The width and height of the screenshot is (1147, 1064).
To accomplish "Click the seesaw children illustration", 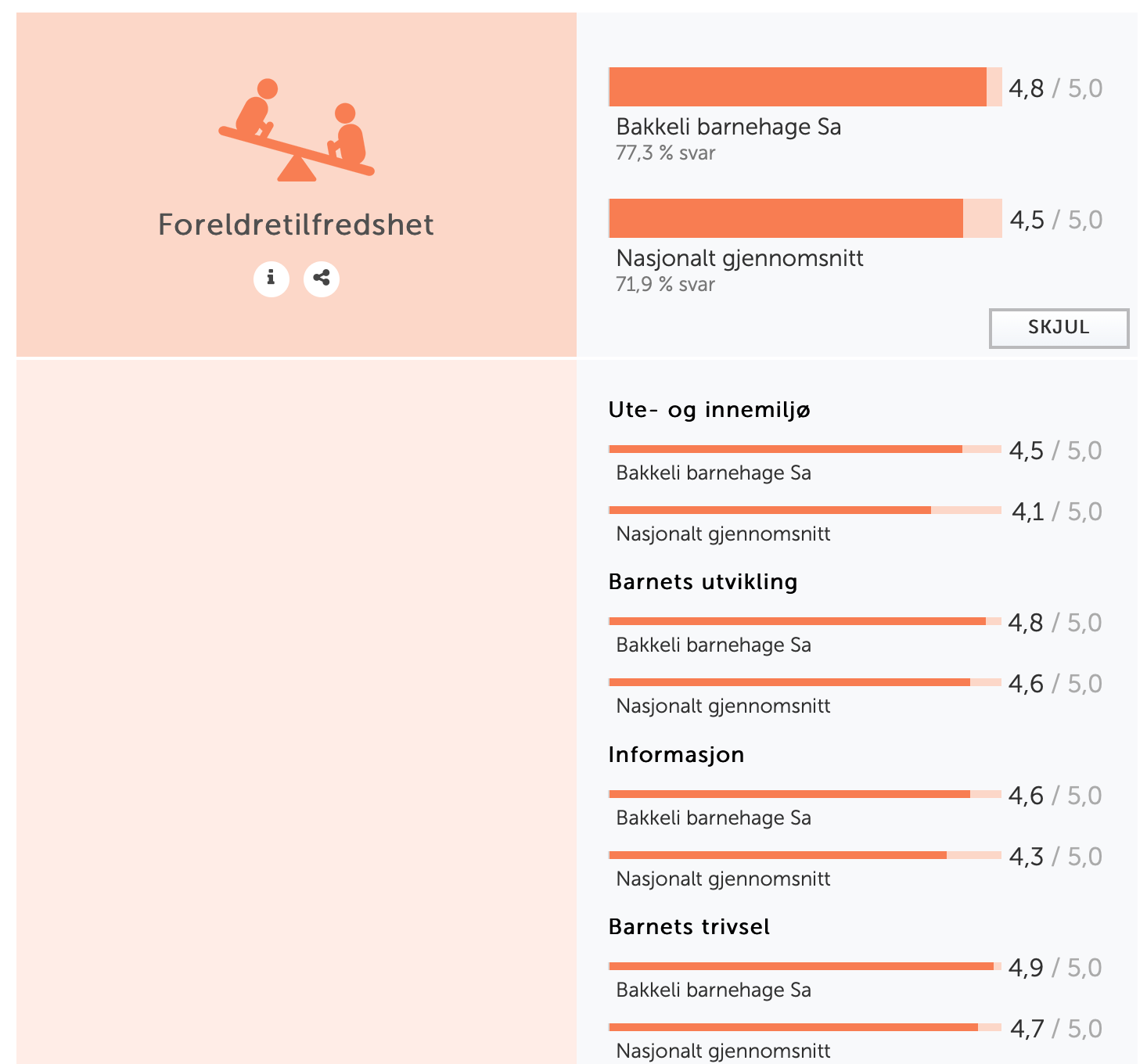I will pyautogui.click(x=297, y=130).
